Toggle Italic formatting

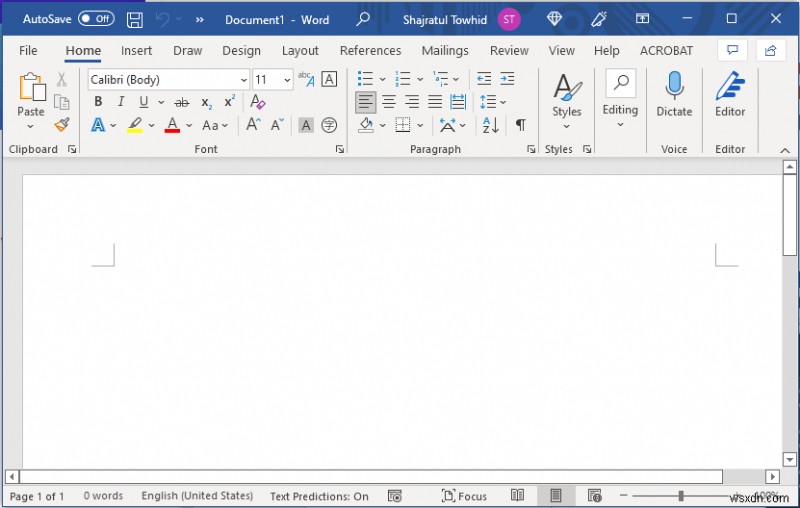pyautogui.click(x=121, y=102)
